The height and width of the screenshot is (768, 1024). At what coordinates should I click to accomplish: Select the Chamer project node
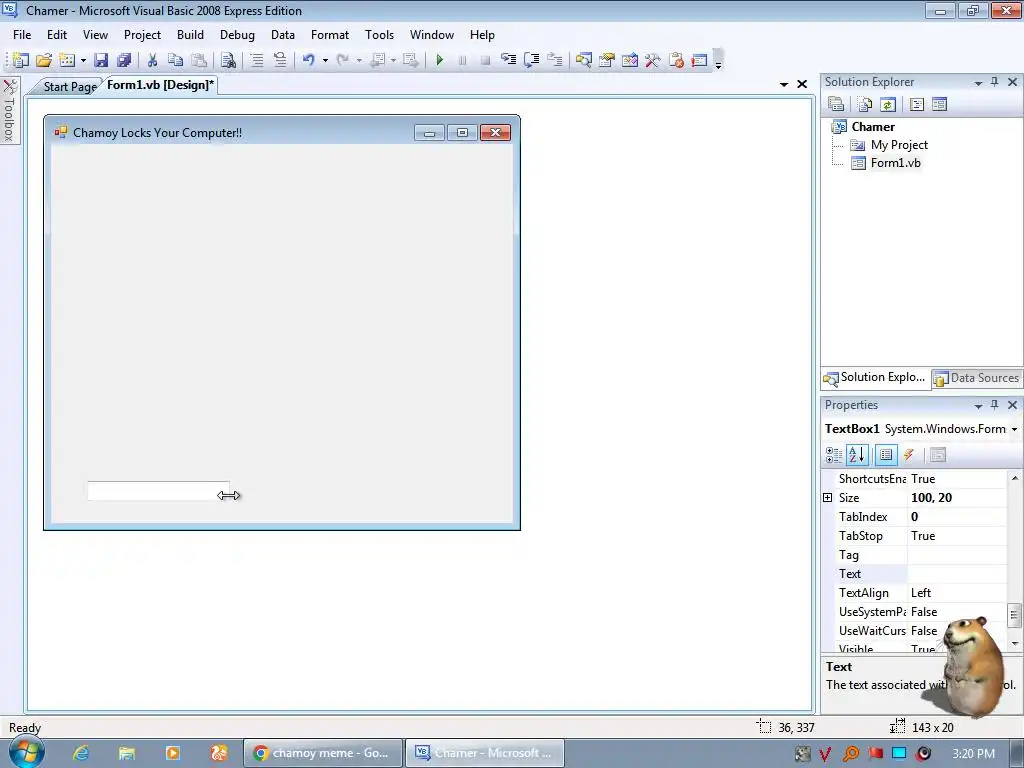coord(873,127)
